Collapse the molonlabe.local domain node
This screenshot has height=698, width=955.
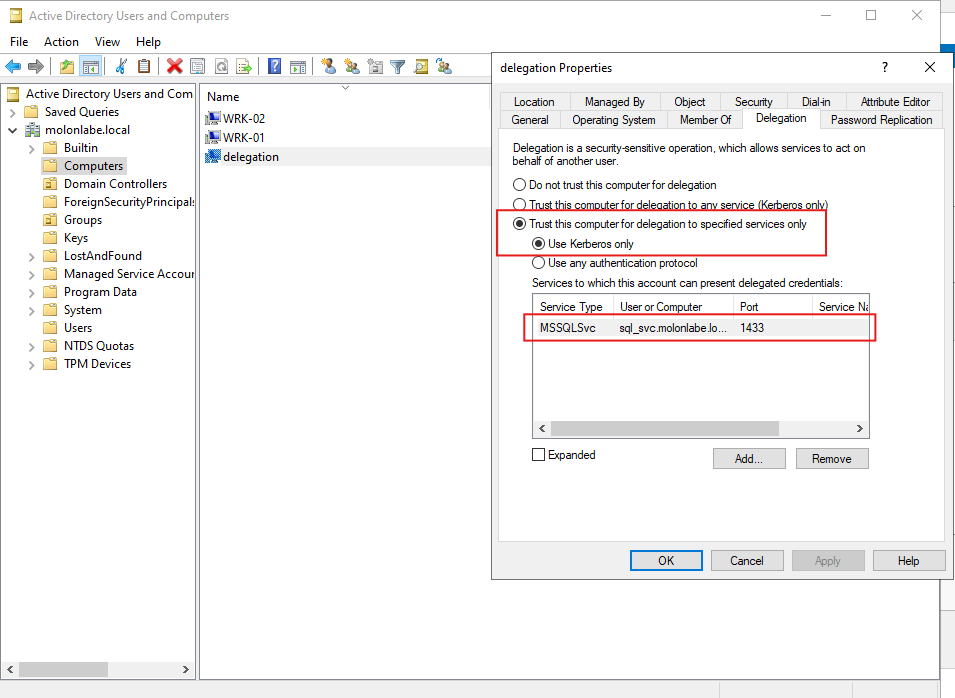pos(13,130)
